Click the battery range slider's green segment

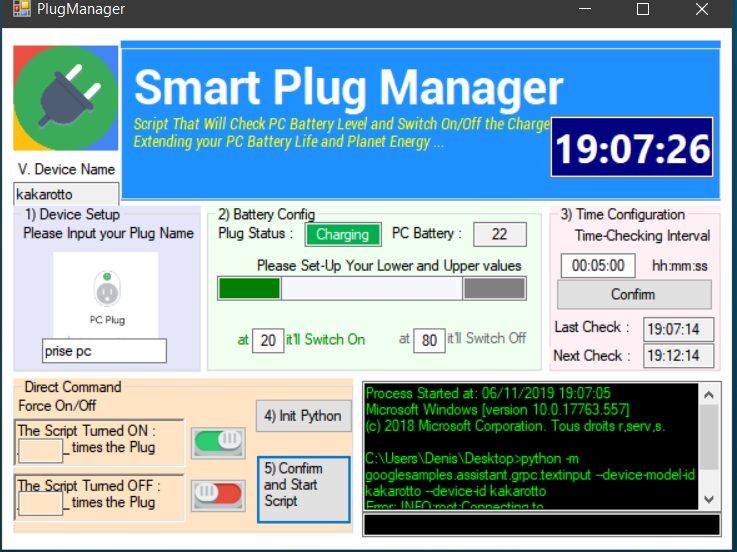click(x=249, y=289)
